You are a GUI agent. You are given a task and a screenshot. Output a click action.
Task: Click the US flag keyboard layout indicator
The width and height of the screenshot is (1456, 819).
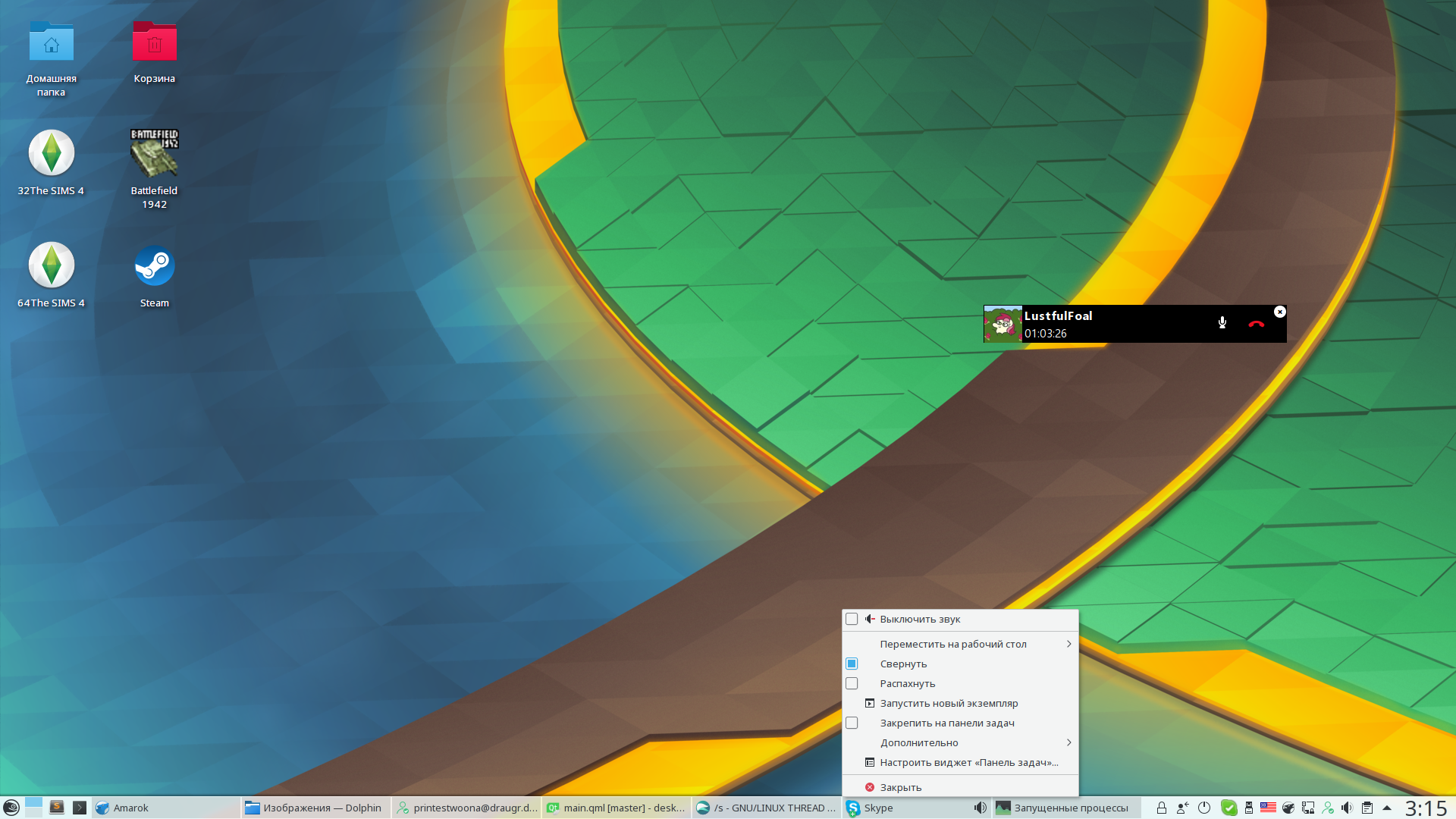1268,808
